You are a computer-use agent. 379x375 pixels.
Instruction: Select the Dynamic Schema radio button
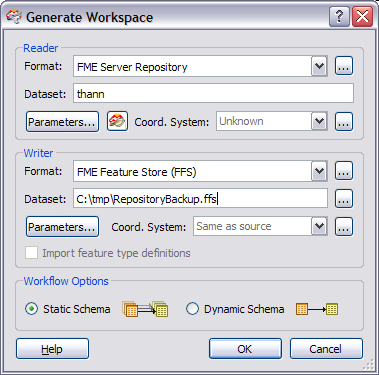click(192, 309)
